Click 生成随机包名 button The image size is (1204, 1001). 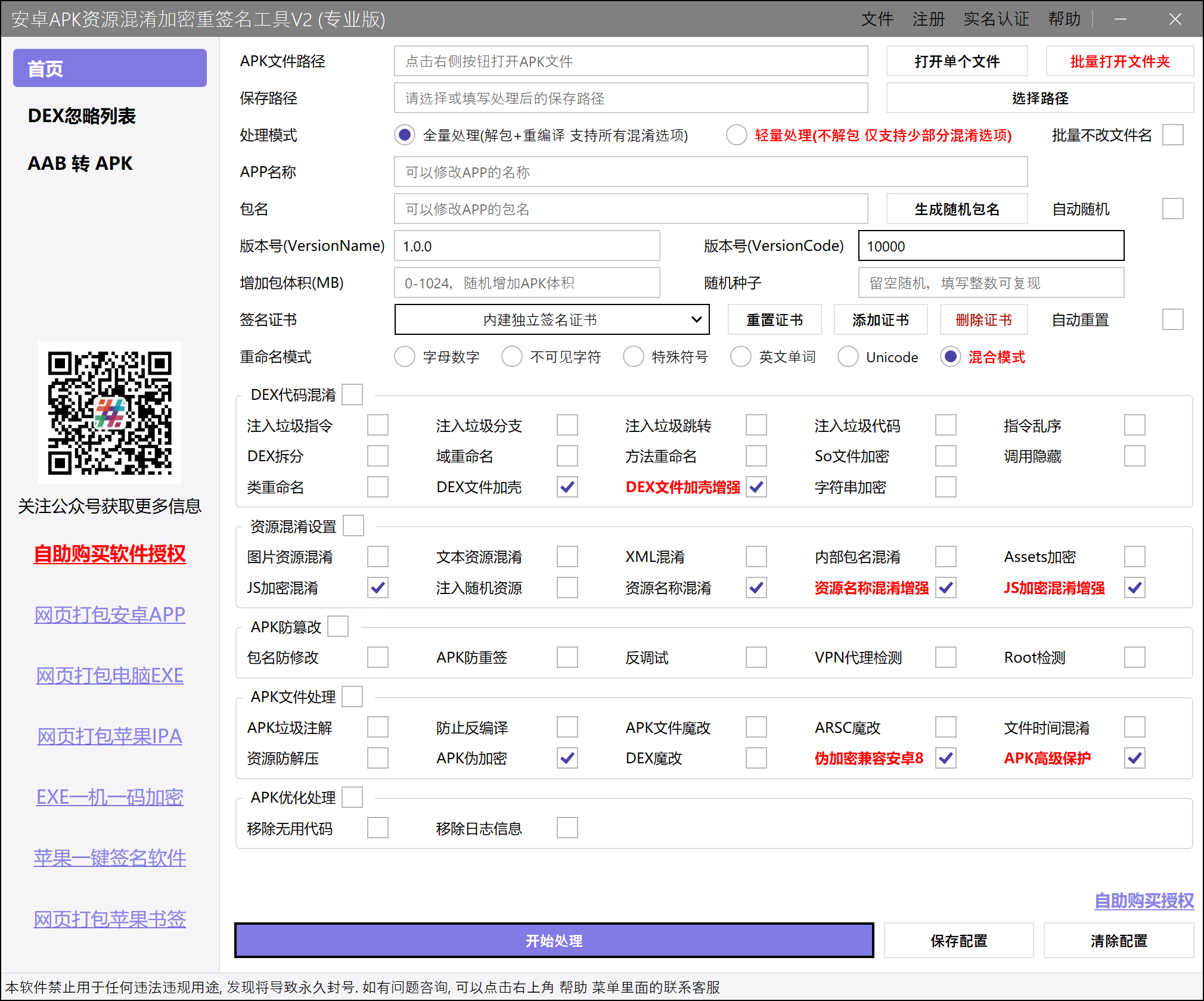tap(957, 209)
